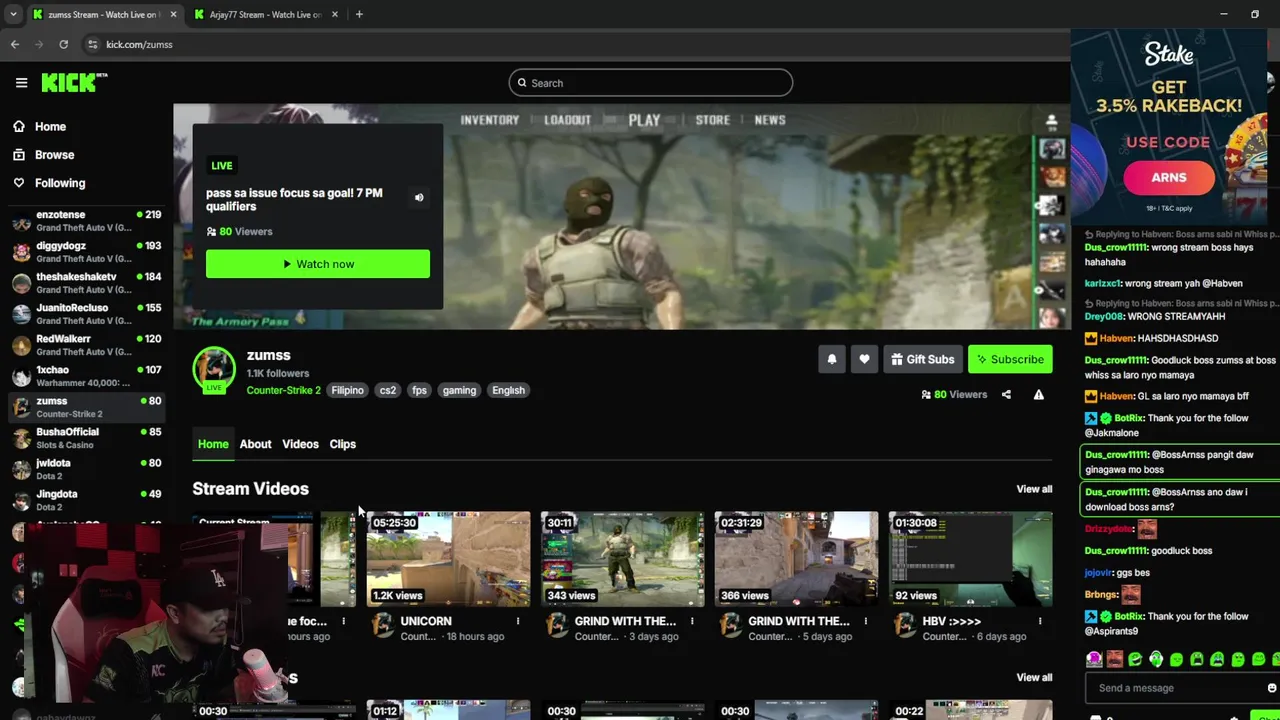The height and width of the screenshot is (720, 1280).
Task: Insert the pink first quick emote
Action: tap(1094, 659)
